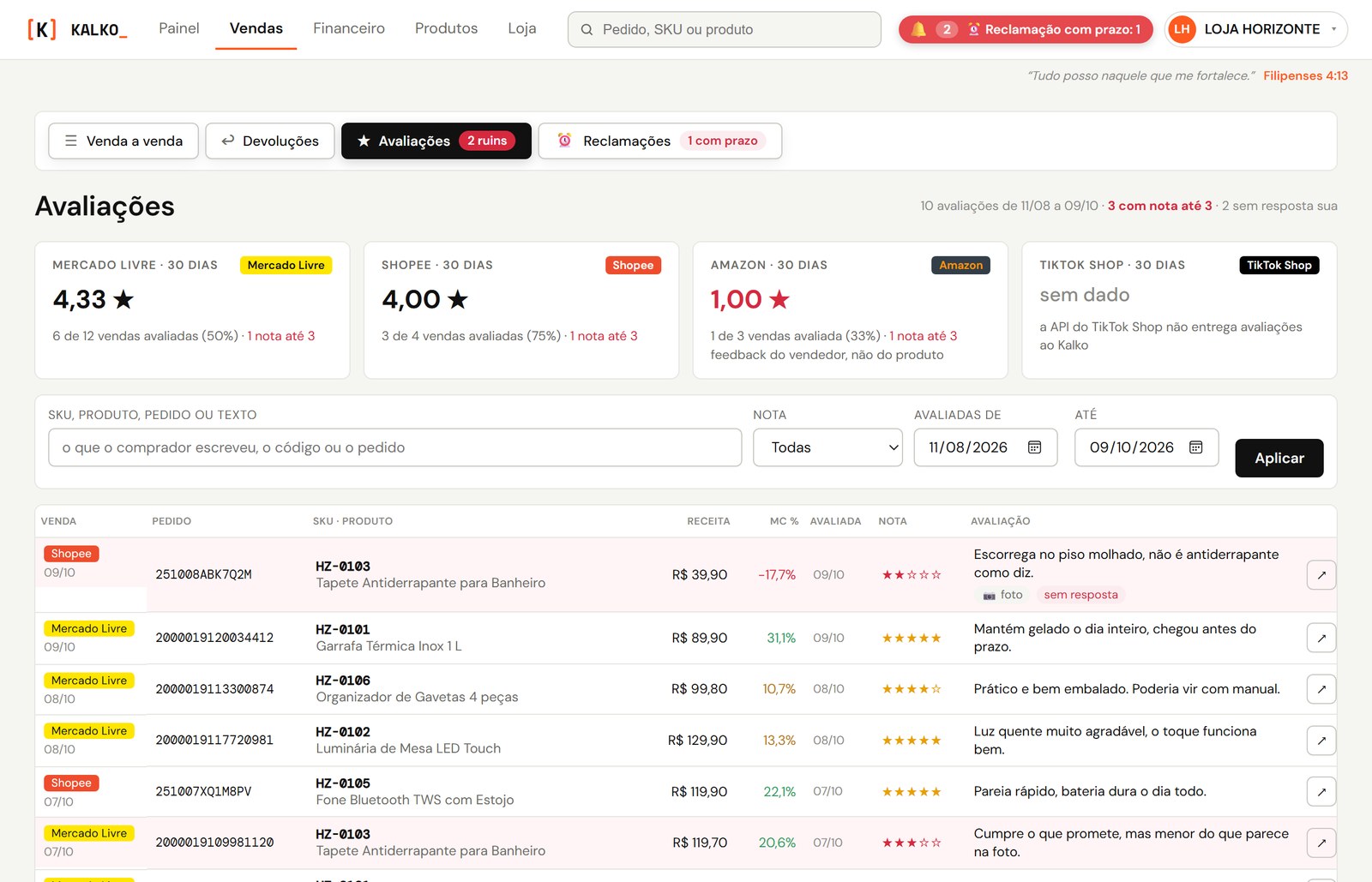The image size is (1372, 882).
Task: Open review for order 2000019117720981
Action: click(x=1321, y=741)
